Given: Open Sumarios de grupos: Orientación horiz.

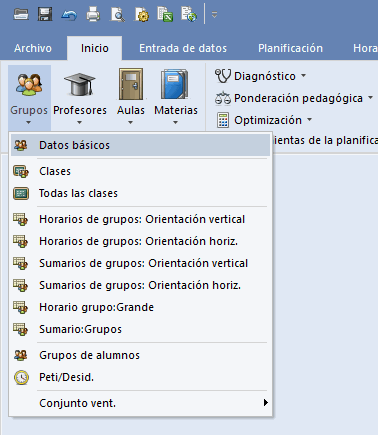Looking at the screenshot, I should pos(140,285).
